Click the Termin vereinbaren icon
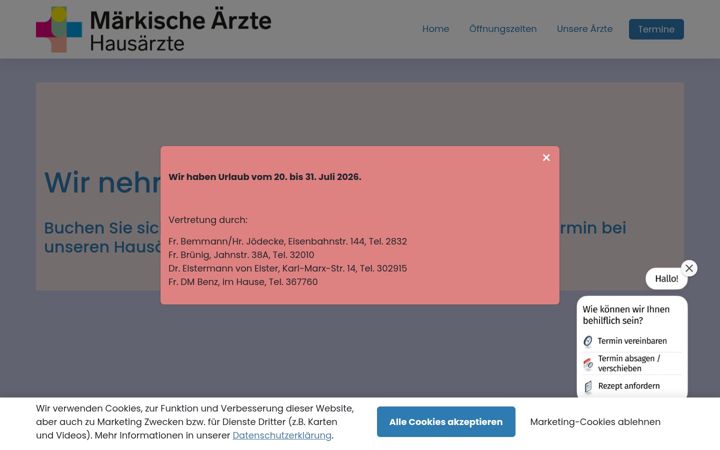Image resolution: width=720 pixels, height=450 pixels. click(588, 341)
